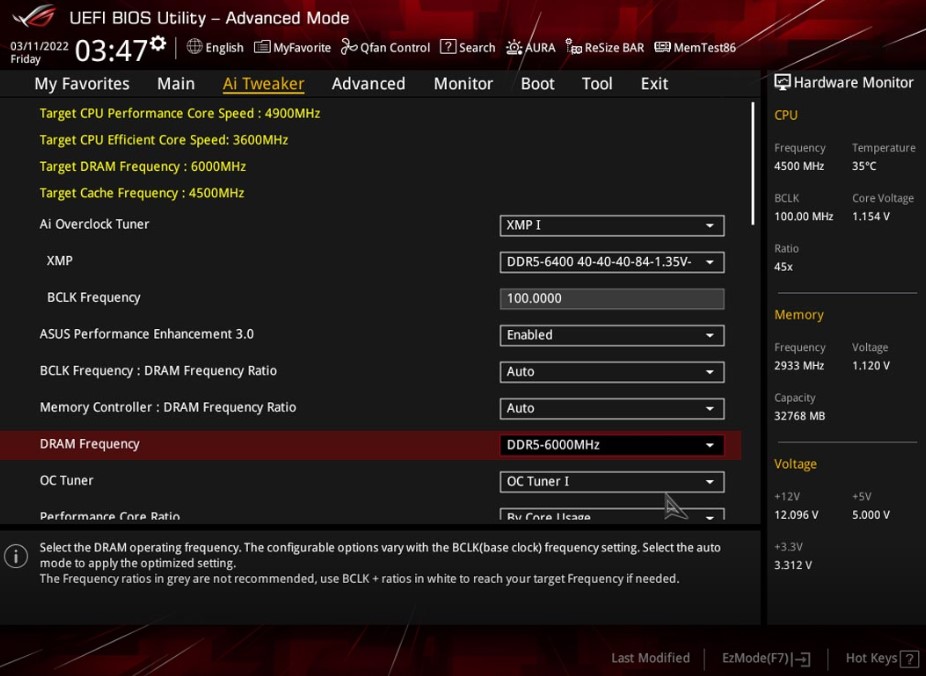
Task: Click Target CPU Efficient Core Speed text
Action: [164, 140]
